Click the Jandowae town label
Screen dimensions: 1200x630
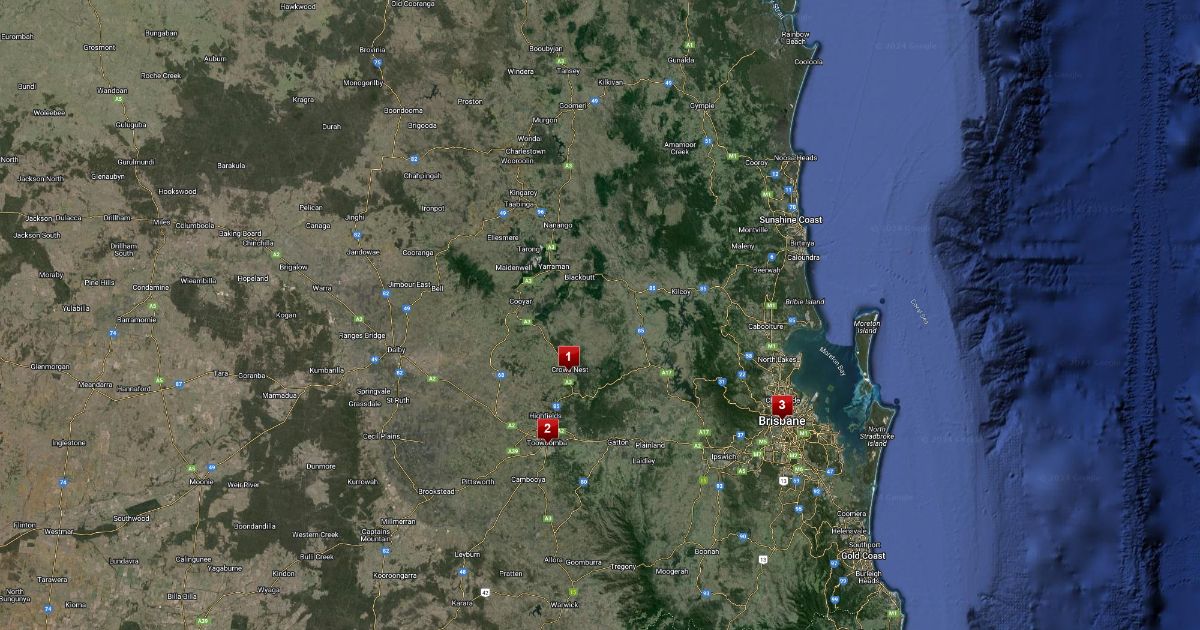[x=363, y=252]
